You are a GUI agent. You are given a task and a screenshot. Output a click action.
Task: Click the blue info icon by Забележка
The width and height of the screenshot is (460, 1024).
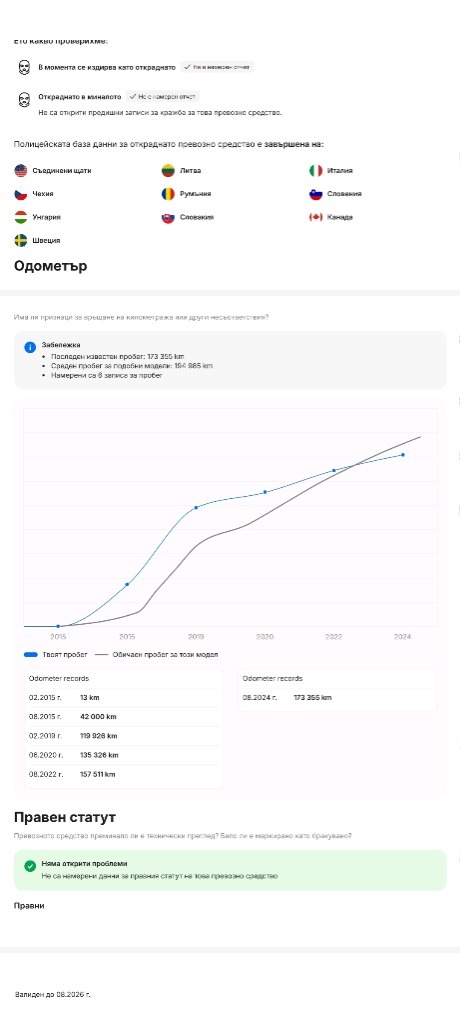(29, 347)
